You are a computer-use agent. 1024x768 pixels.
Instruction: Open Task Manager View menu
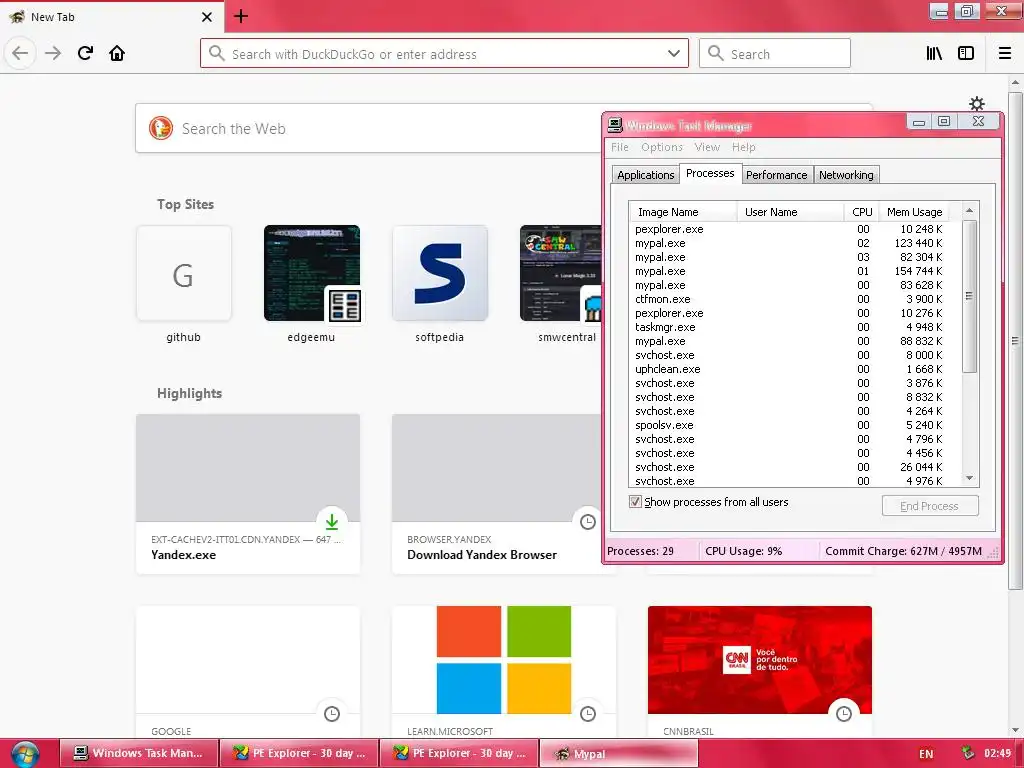tap(707, 147)
